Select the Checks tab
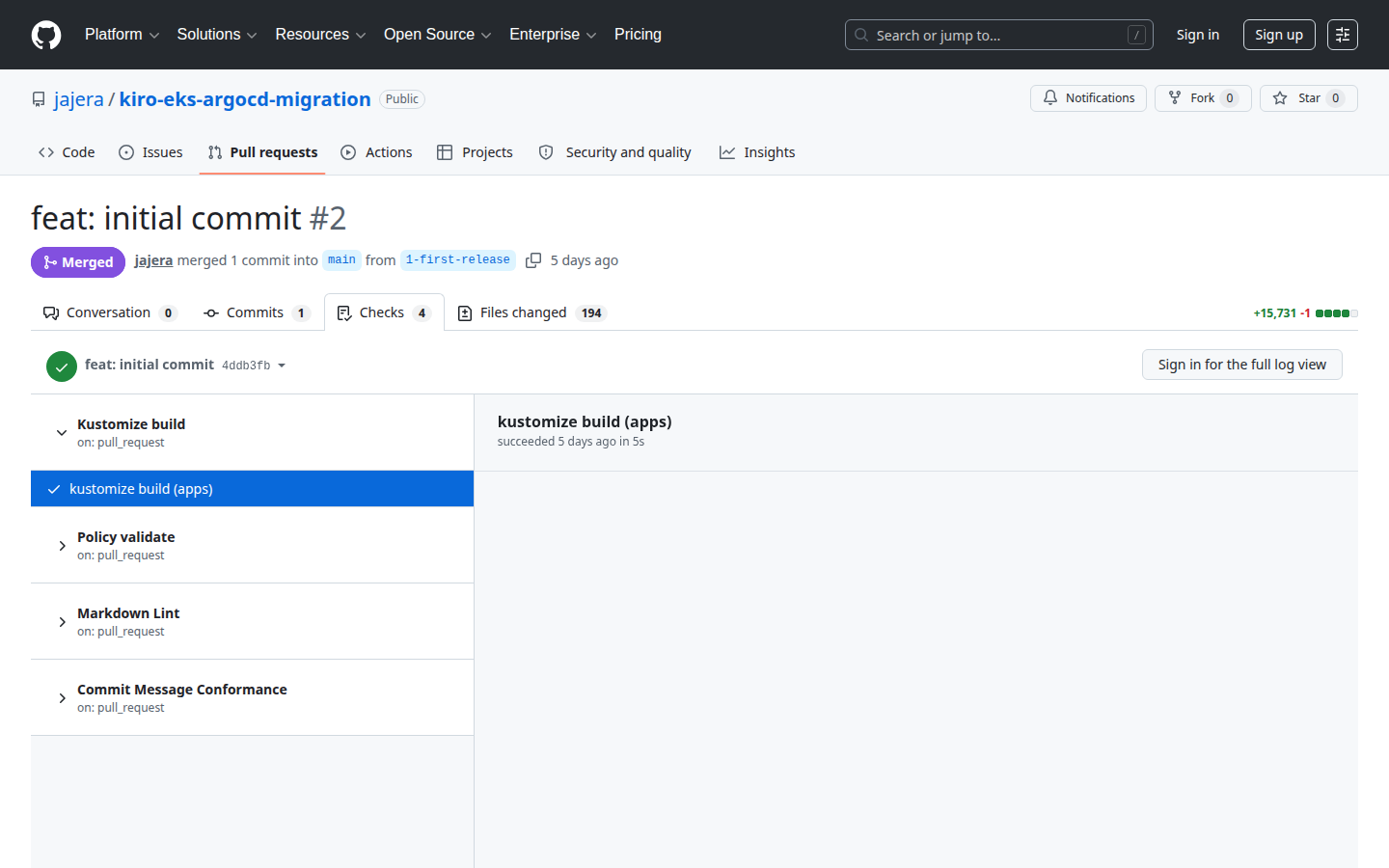 pos(384,312)
